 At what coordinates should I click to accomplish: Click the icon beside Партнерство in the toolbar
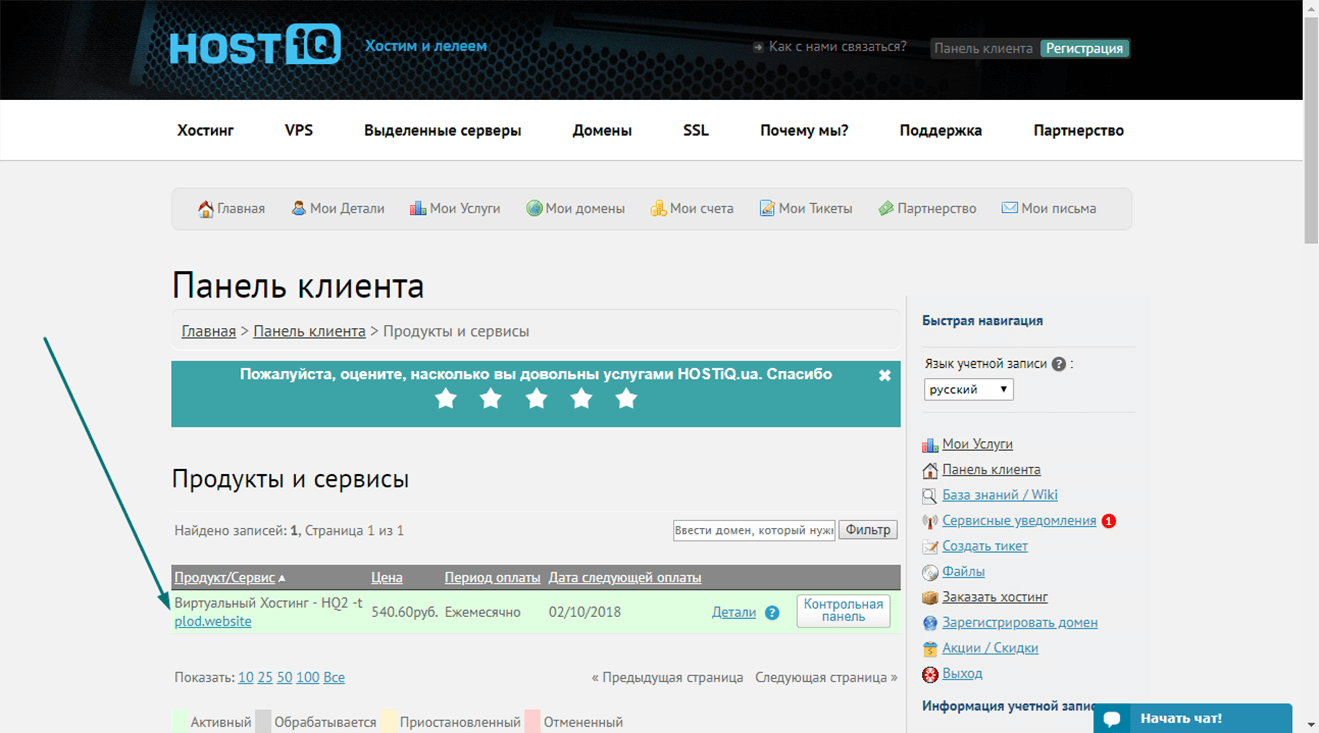click(886, 208)
